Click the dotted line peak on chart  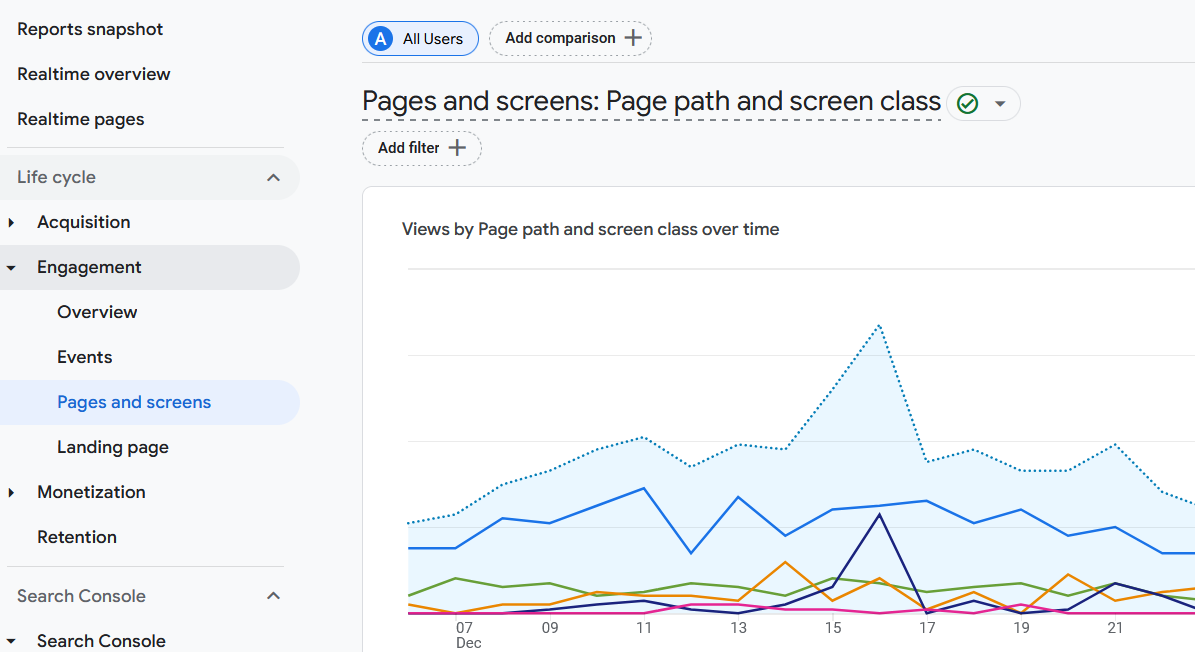click(x=879, y=325)
